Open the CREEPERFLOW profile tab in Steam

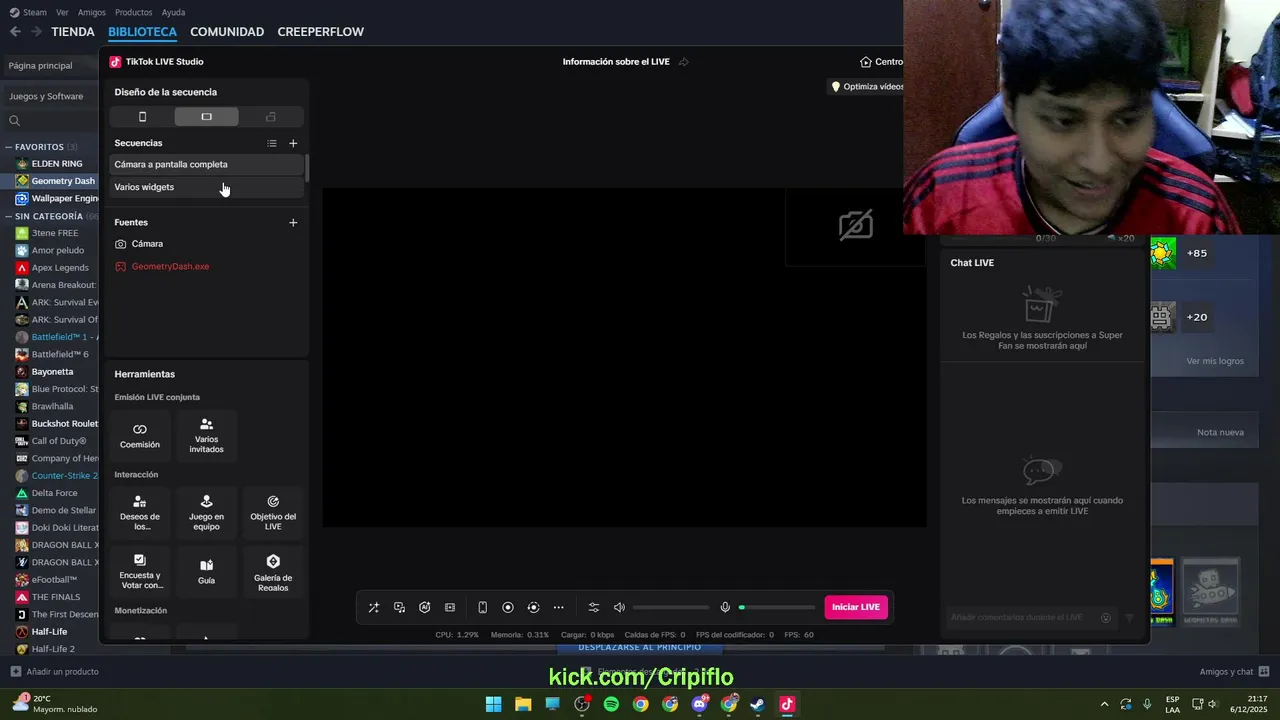320,32
